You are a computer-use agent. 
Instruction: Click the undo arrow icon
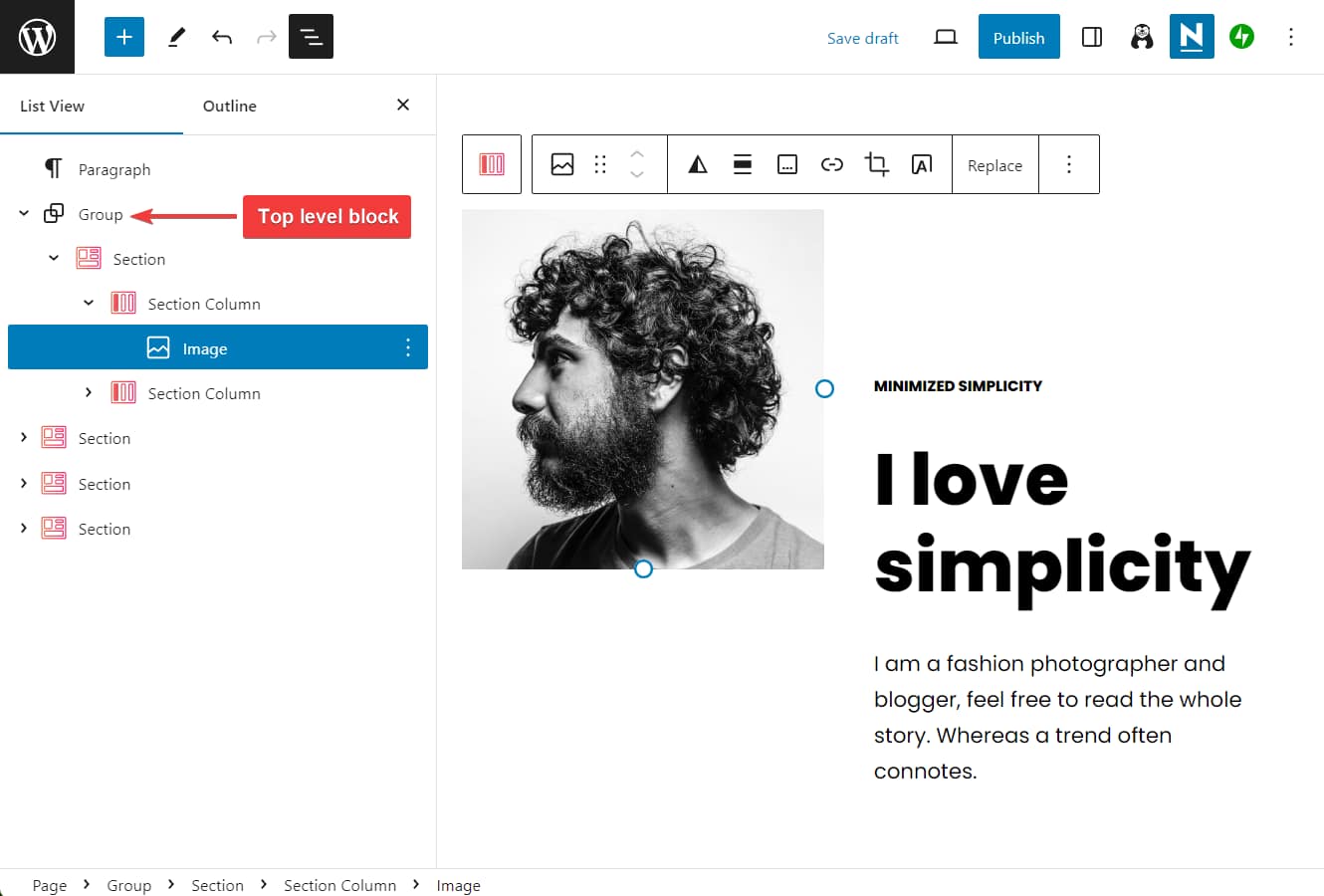point(221,37)
